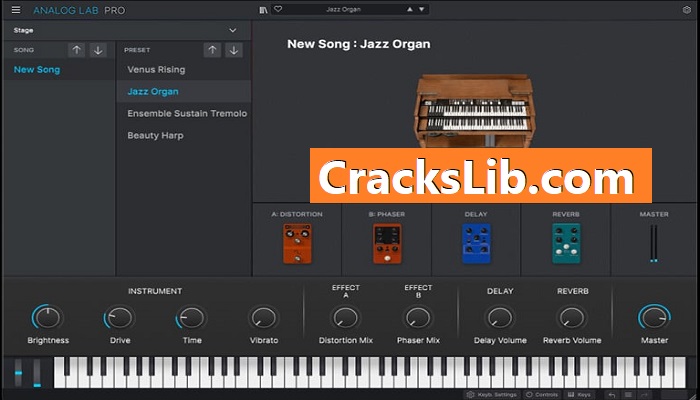Open settings gear at top right
The image size is (700, 400).
click(687, 10)
